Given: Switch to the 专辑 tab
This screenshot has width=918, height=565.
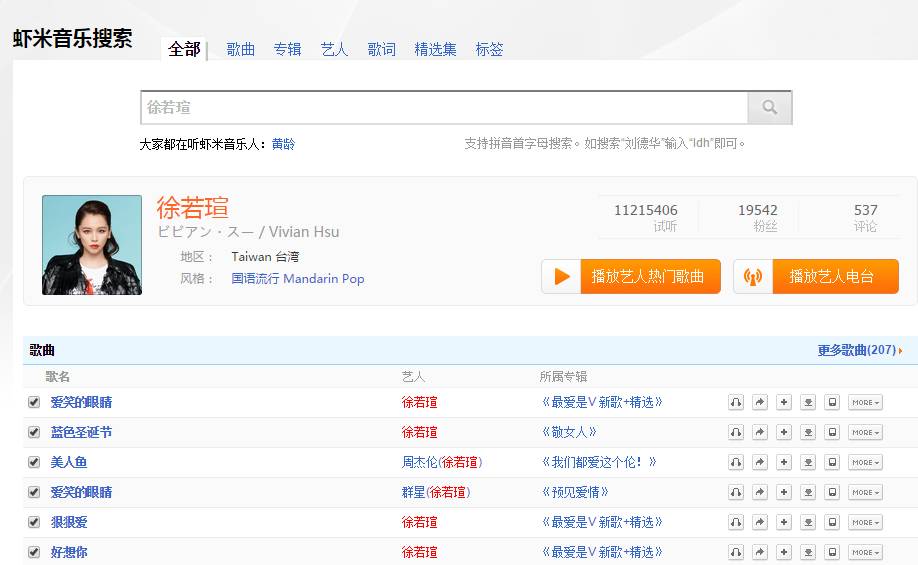Looking at the screenshot, I should tap(287, 49).
